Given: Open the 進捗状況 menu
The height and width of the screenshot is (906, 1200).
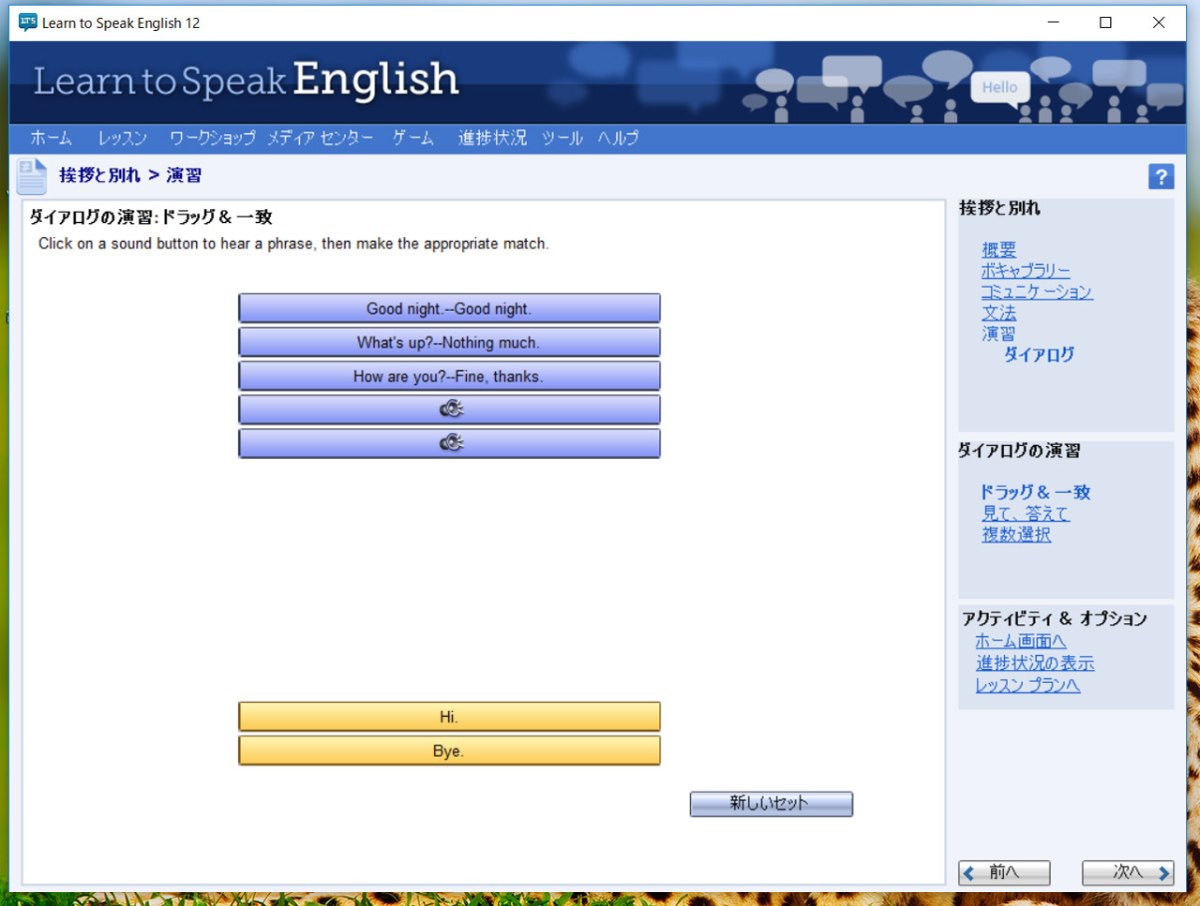Looking at the screenshot, I should pyautogui.click(x=492, y=138).
